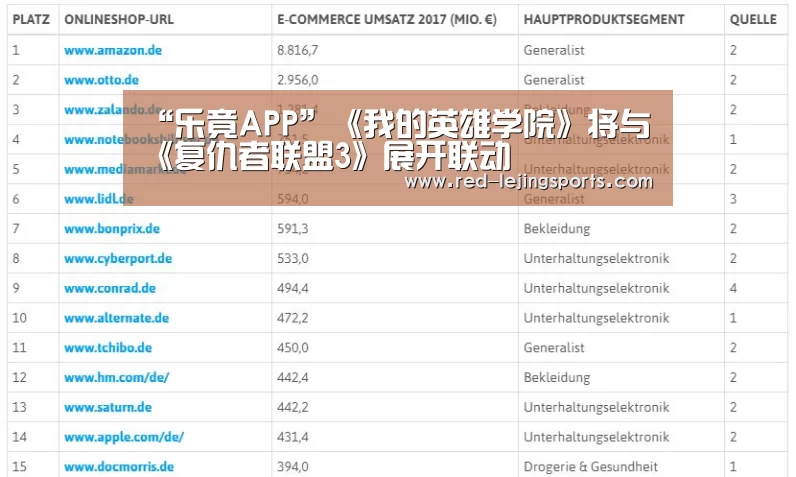Select the revenue value 431,4
796x477 pixels.
(292, 437)
